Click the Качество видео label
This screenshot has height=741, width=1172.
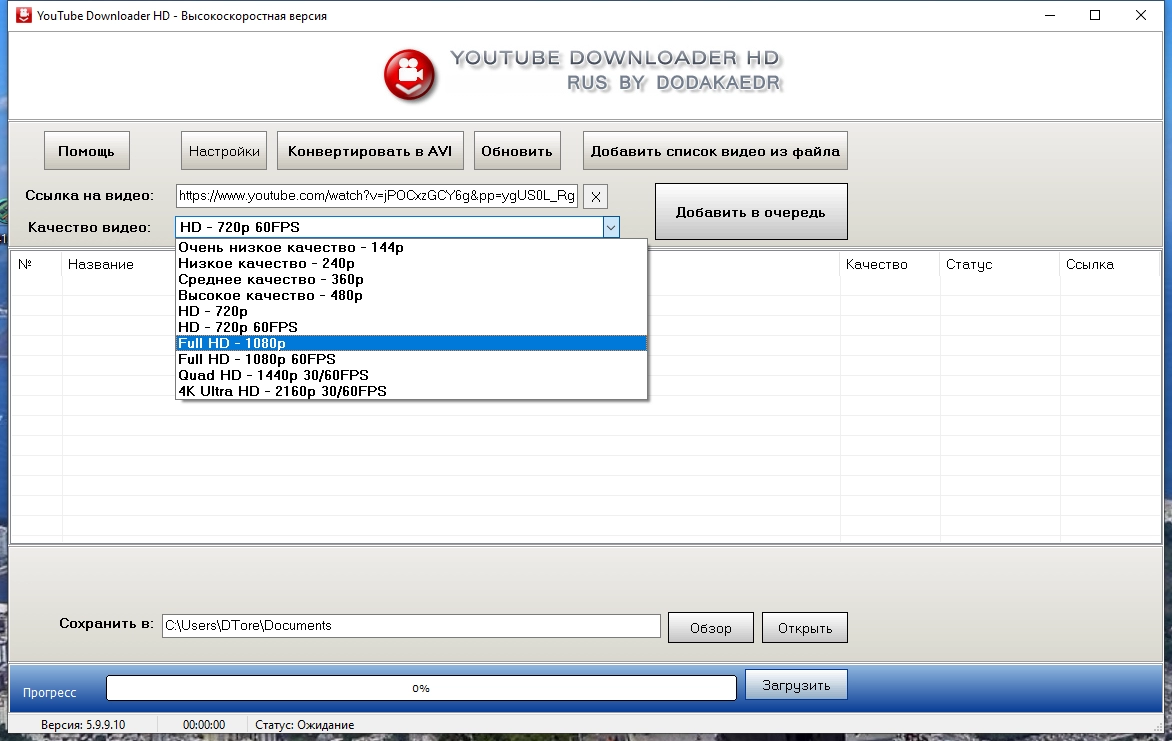click(89, 227)
